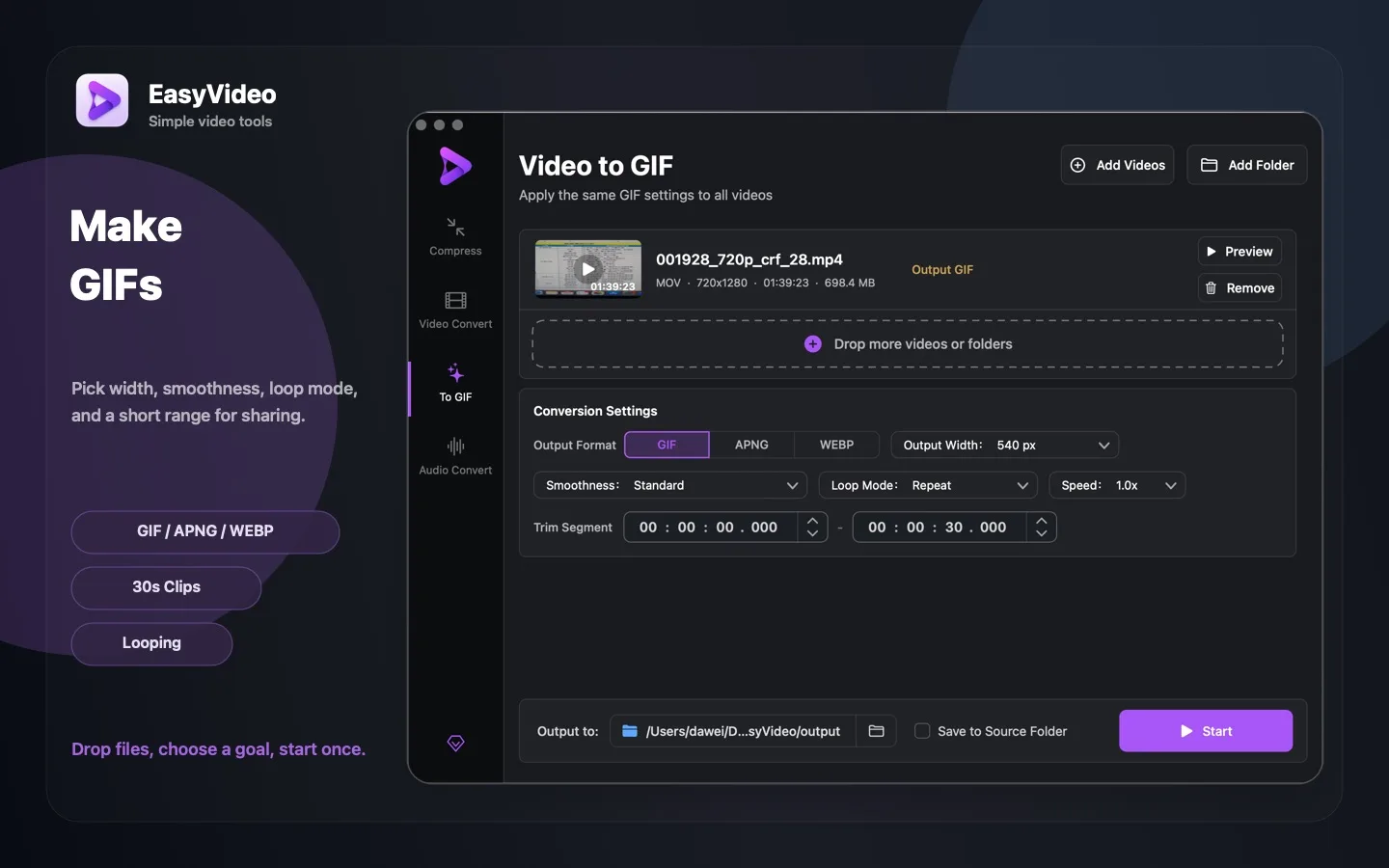Click the drop more videos or folders area
This screenshot has width=1389, height=868.
tap(908, 344)
